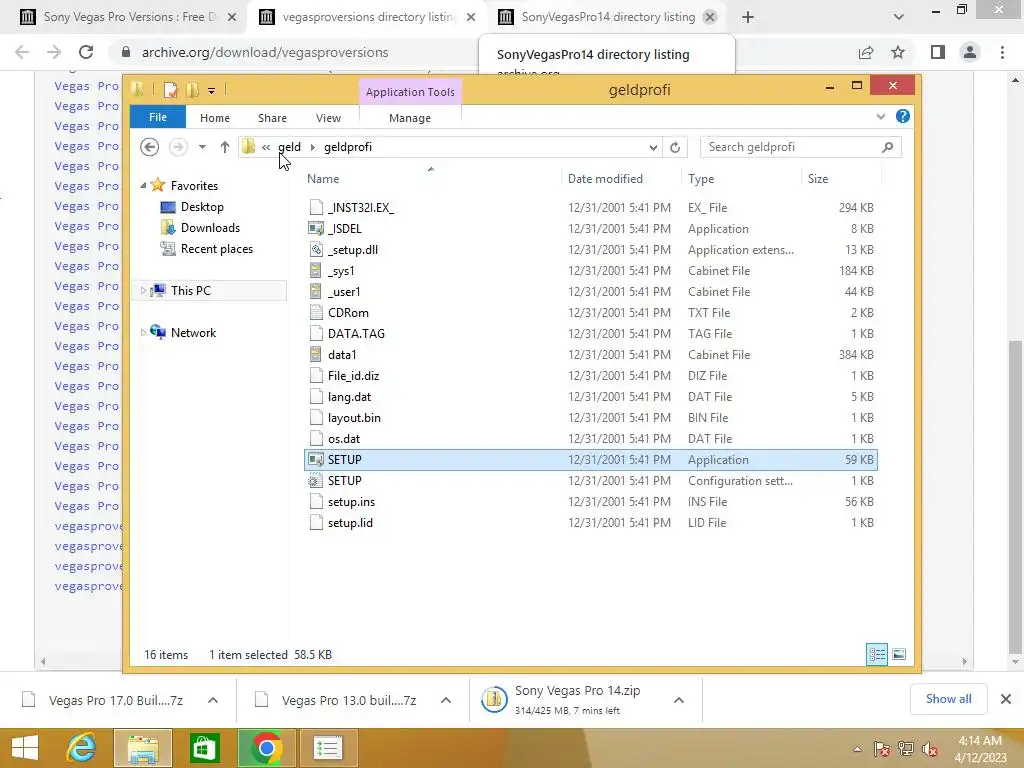Click the Search geldprofi input field
Image resolution: width=1024 pixels, height=768 pixels.
[x=790, y=148]
